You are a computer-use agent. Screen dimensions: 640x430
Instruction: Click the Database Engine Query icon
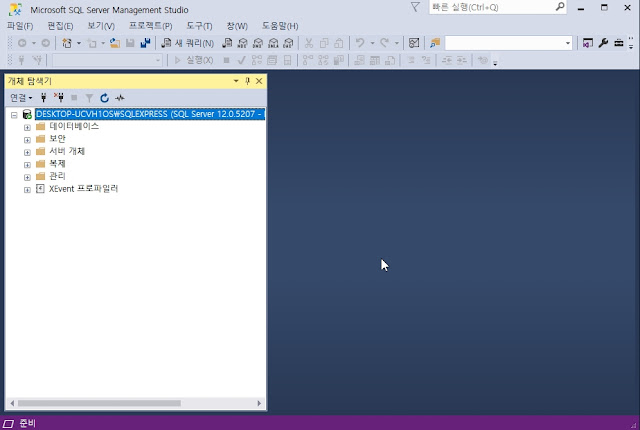(x=227, y=43)
